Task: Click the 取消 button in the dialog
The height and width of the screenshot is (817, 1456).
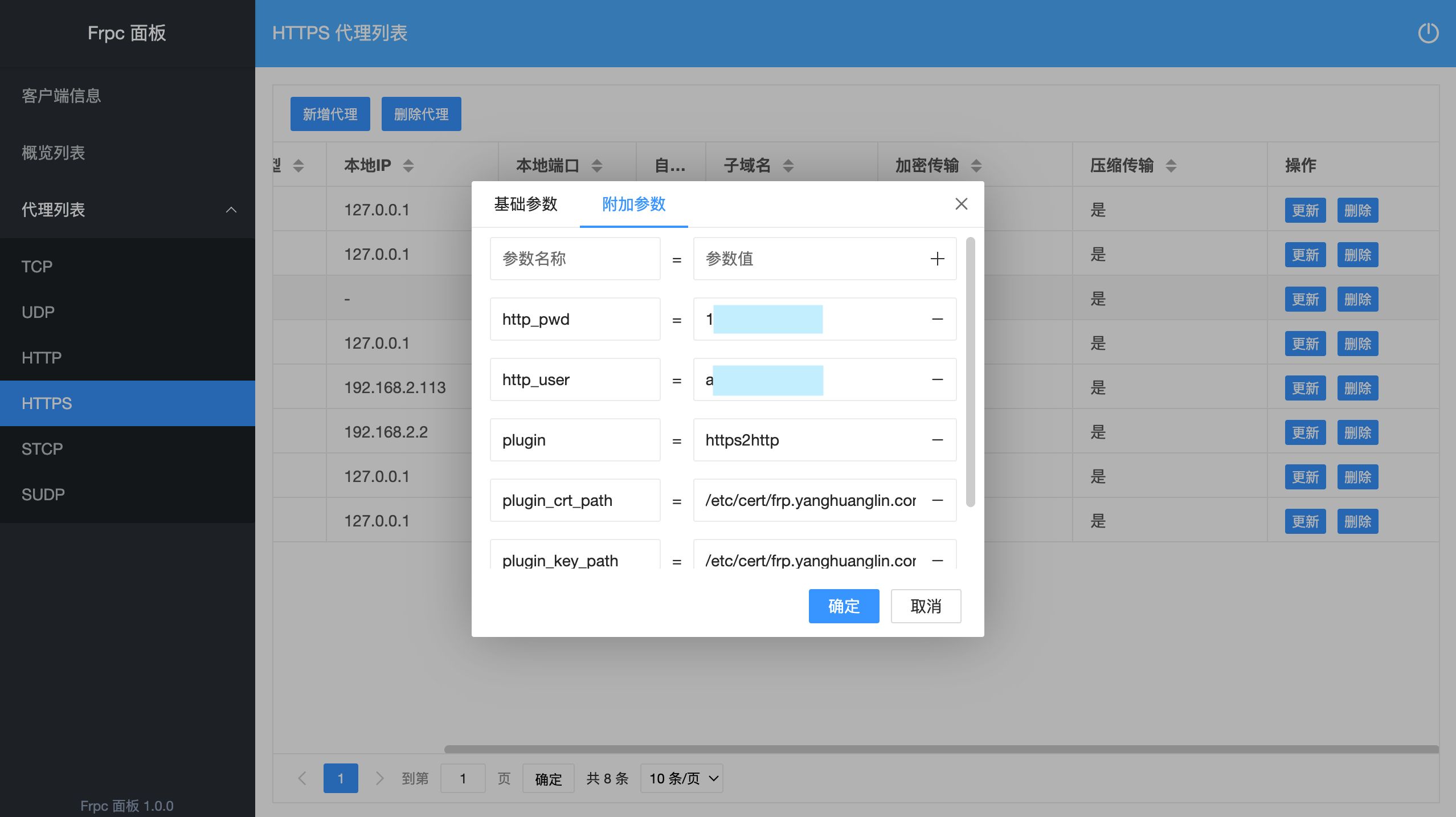Action: [926, 606]
